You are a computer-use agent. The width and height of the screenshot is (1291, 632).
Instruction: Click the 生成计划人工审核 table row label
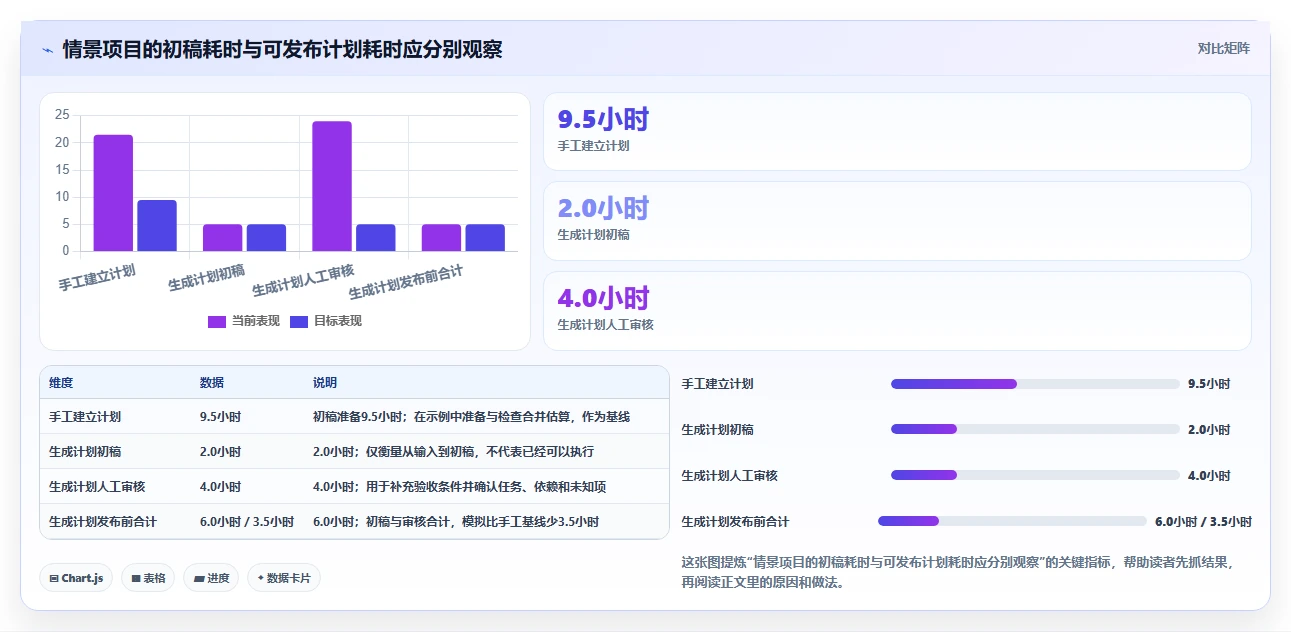pos(97,487)
